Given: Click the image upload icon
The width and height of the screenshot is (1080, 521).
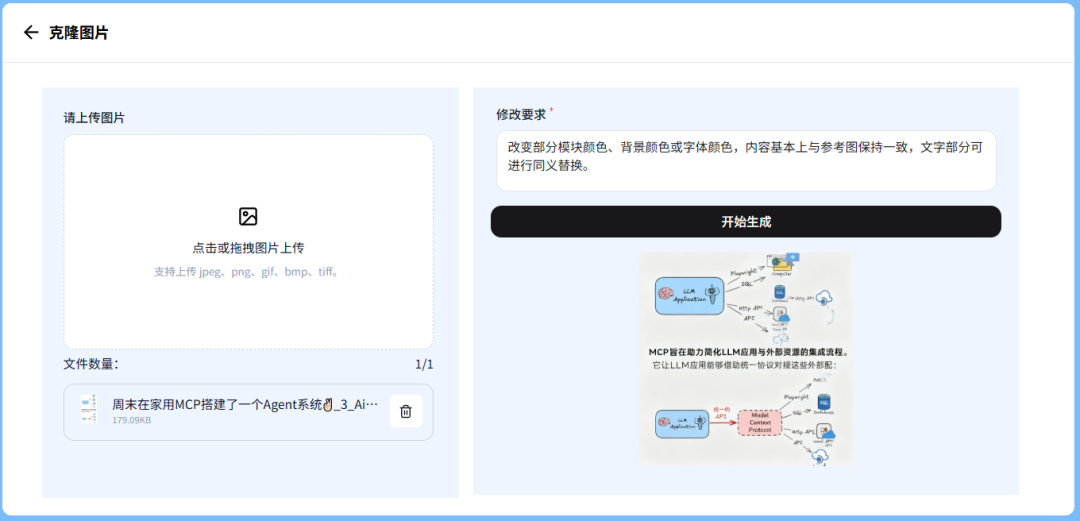Looking at the screenshot, I should [248, 216].
